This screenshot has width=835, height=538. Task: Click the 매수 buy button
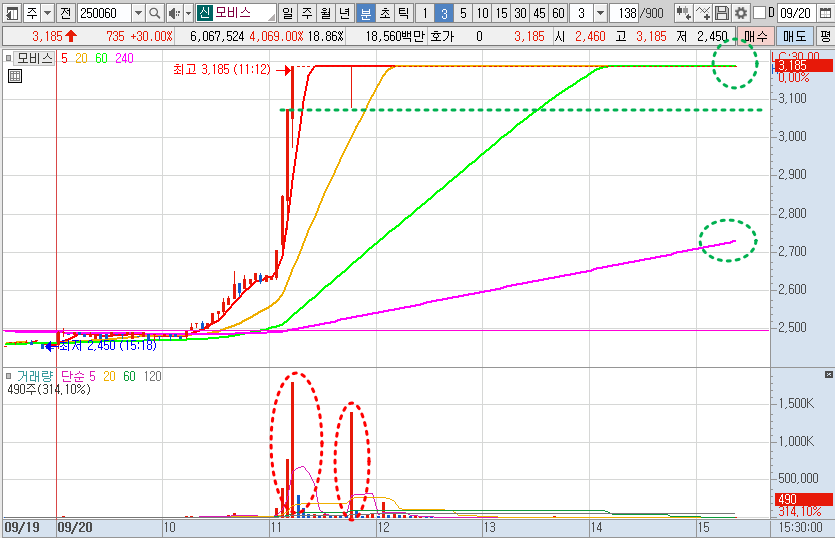[756, 36]
